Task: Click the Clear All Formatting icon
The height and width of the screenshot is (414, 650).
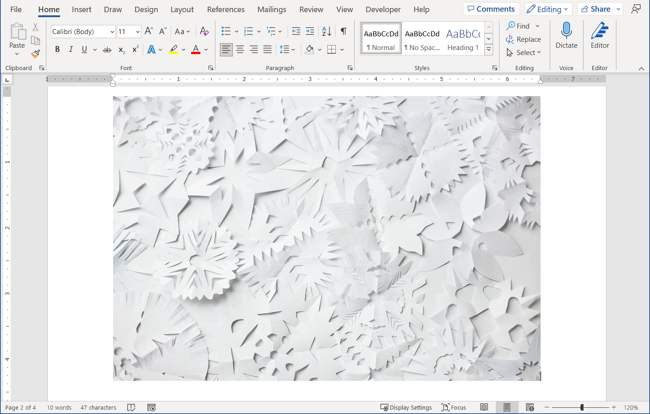Action: 204,31
